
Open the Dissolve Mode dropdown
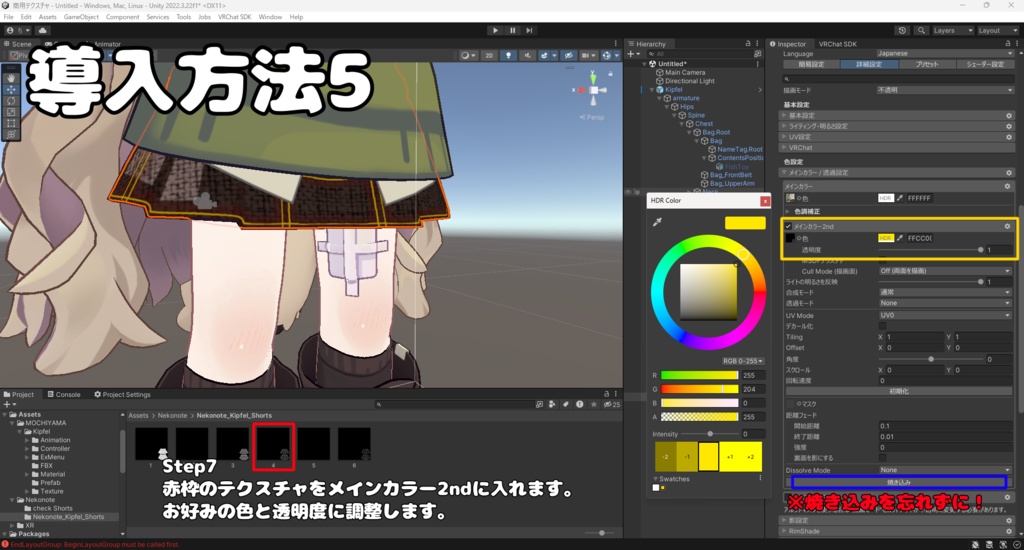(x=945, y=470)
